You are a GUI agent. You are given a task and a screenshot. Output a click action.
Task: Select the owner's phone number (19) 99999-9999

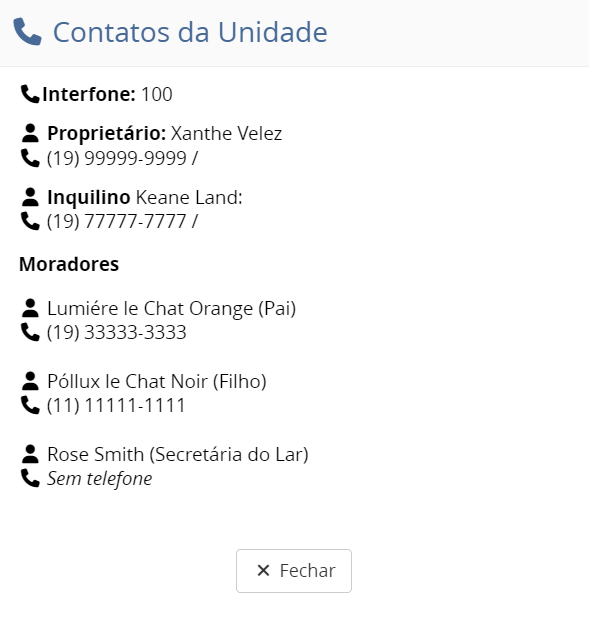[117, 158]
